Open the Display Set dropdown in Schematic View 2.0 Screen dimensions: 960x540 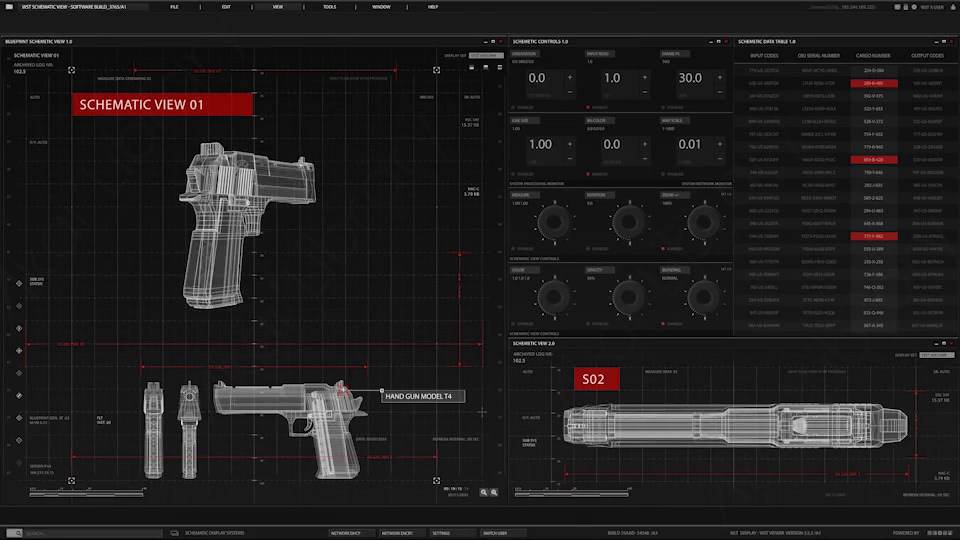(936, 355)
